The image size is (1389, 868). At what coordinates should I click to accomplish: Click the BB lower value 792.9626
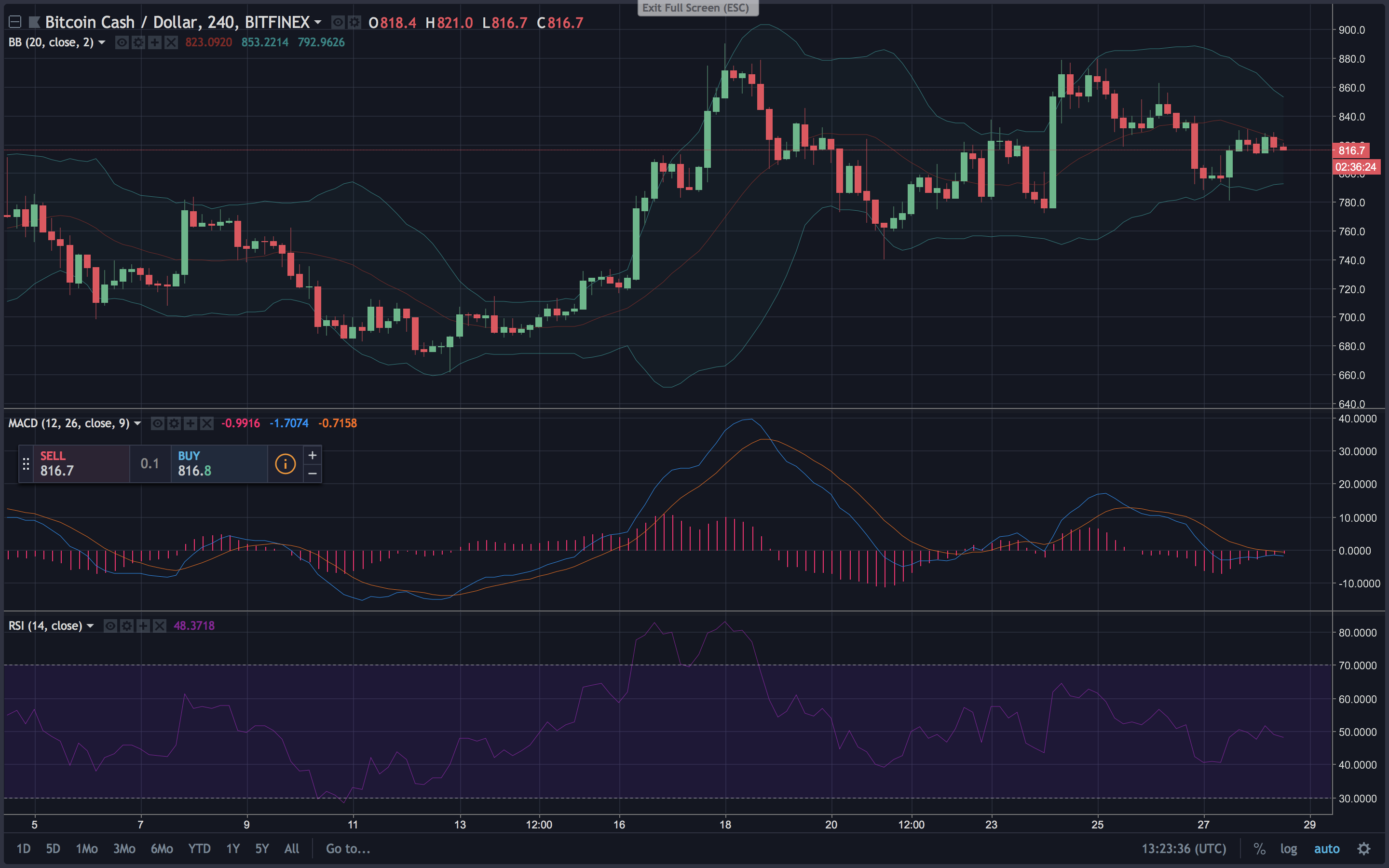point(321,42)
